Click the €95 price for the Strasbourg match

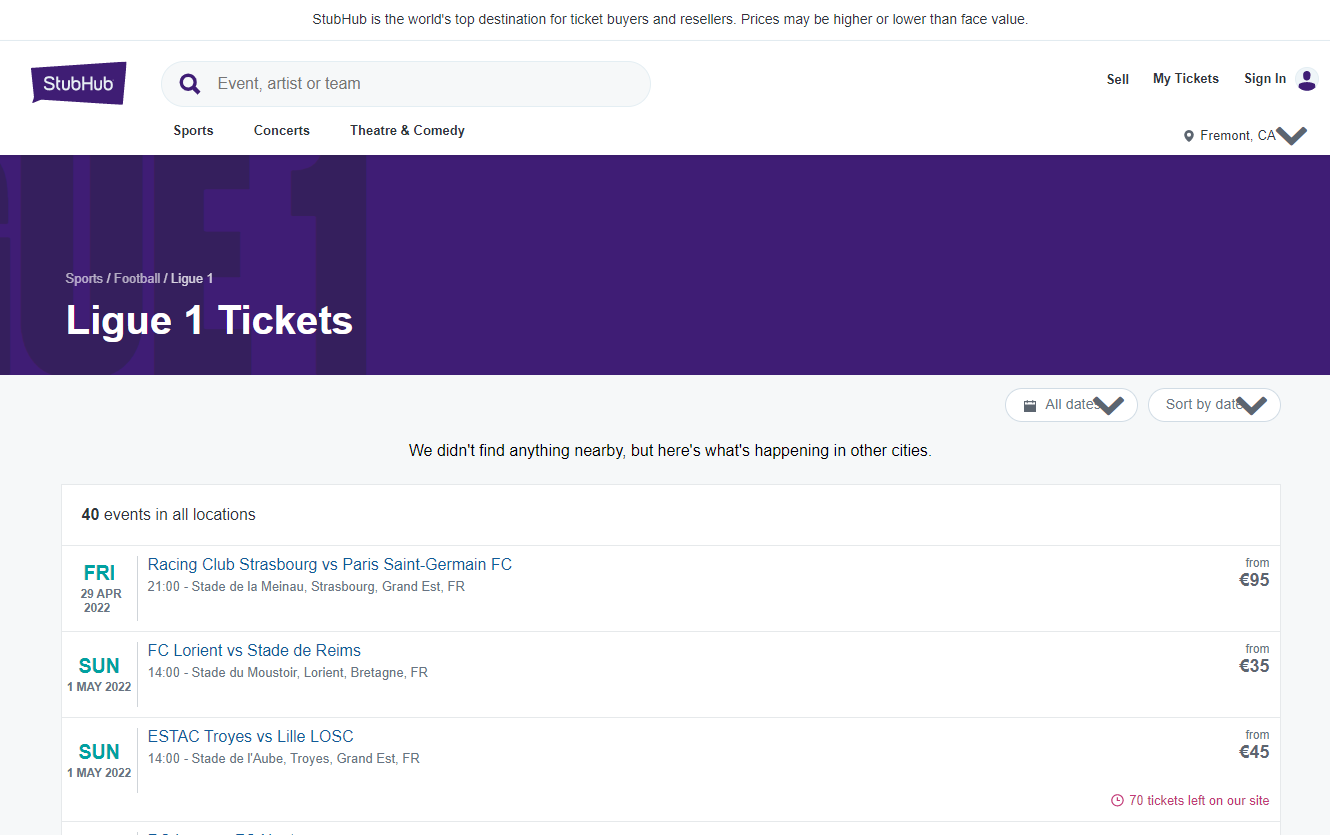click(1254, 580)
